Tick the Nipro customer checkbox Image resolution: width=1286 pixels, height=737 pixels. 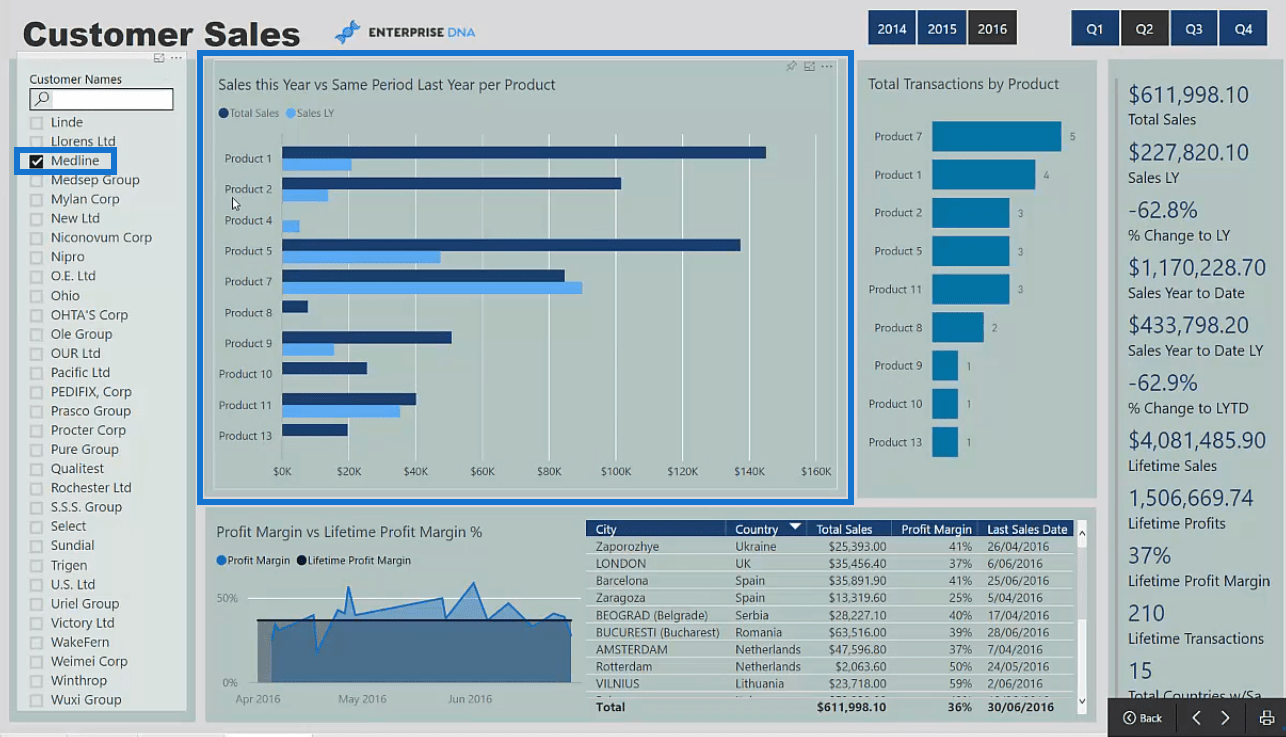pos(37,257)
